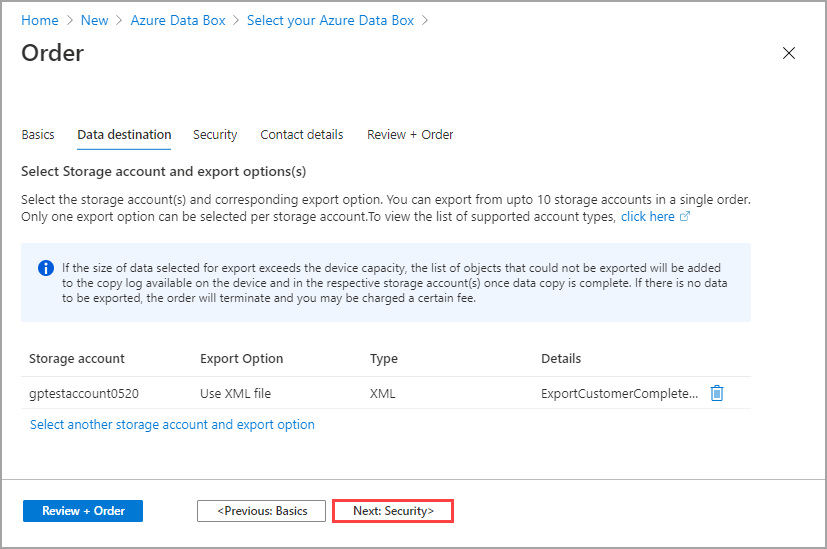Screen dimensions: 827x549
Task: Select the Data destination tab
Action: coord(124,135)
